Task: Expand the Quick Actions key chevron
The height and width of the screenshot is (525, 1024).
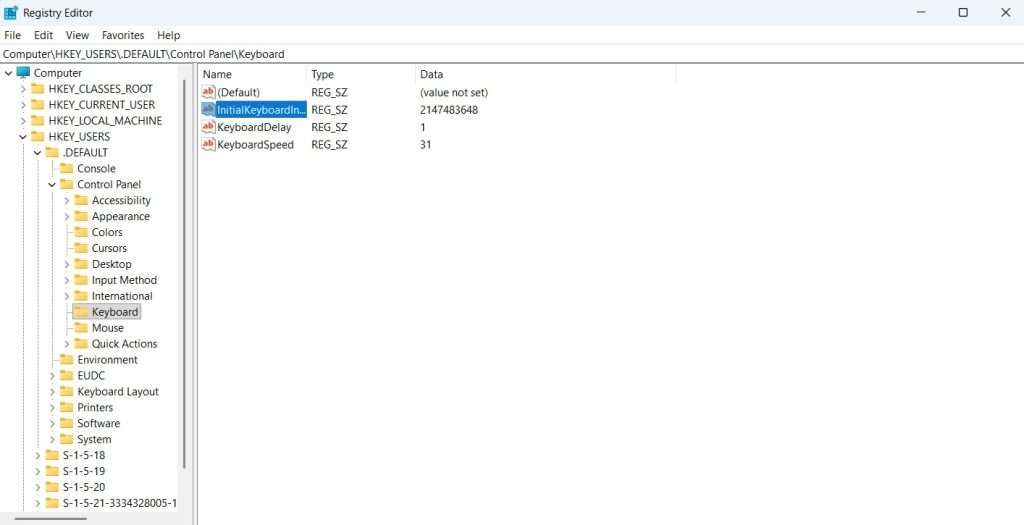Action: [x=67, y=344]
